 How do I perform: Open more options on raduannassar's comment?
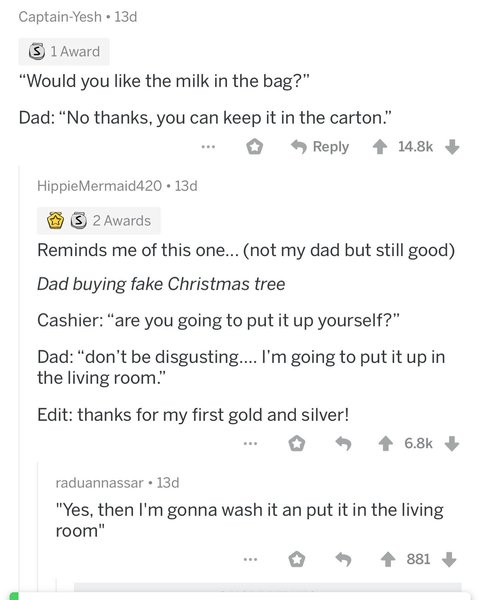[x=250, y=559]
